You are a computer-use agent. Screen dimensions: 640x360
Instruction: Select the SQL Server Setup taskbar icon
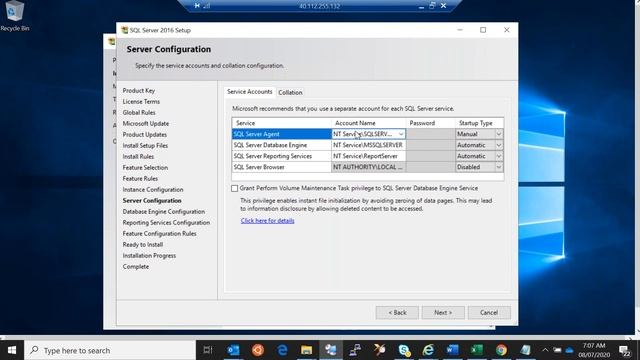331,350
